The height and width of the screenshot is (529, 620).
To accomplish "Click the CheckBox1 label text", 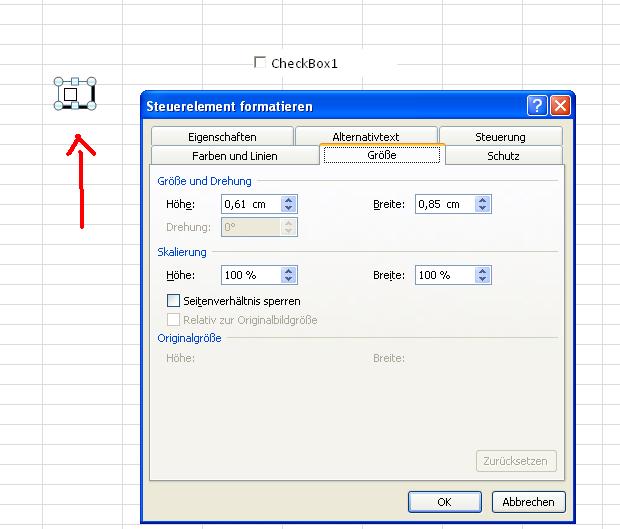I will click(304, 63).
